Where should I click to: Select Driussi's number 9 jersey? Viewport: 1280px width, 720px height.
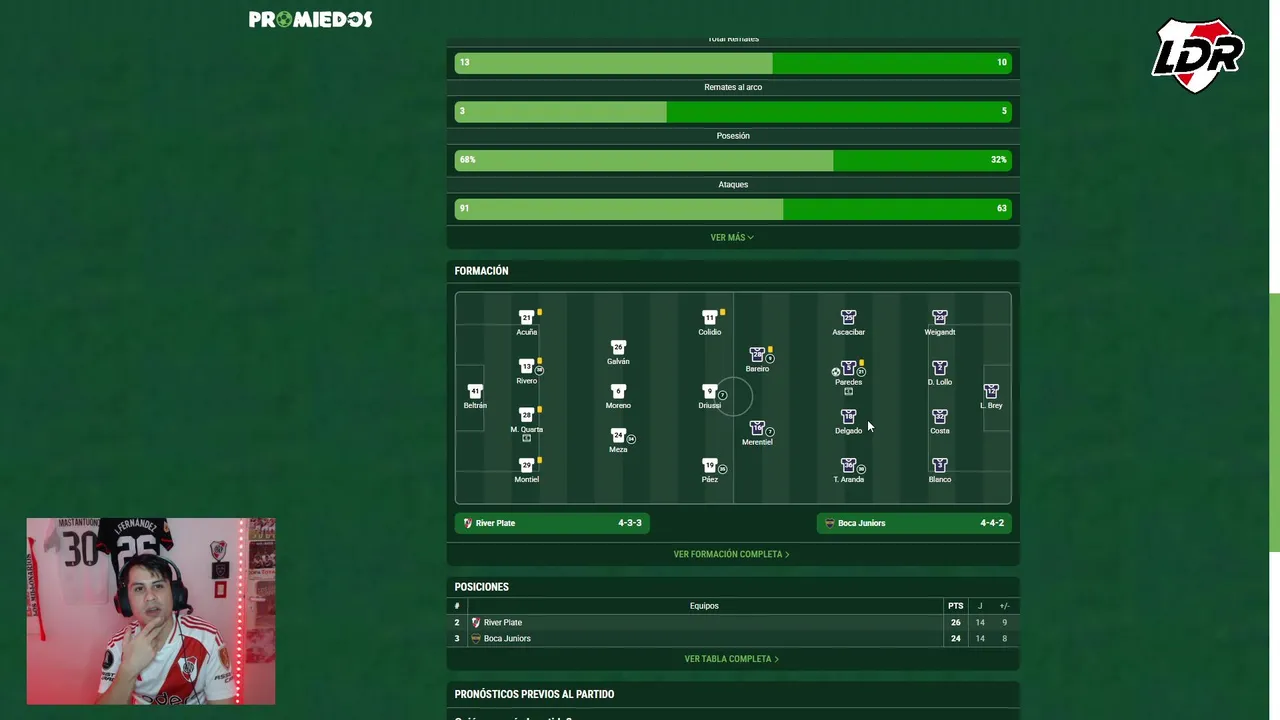click(709, 391)
